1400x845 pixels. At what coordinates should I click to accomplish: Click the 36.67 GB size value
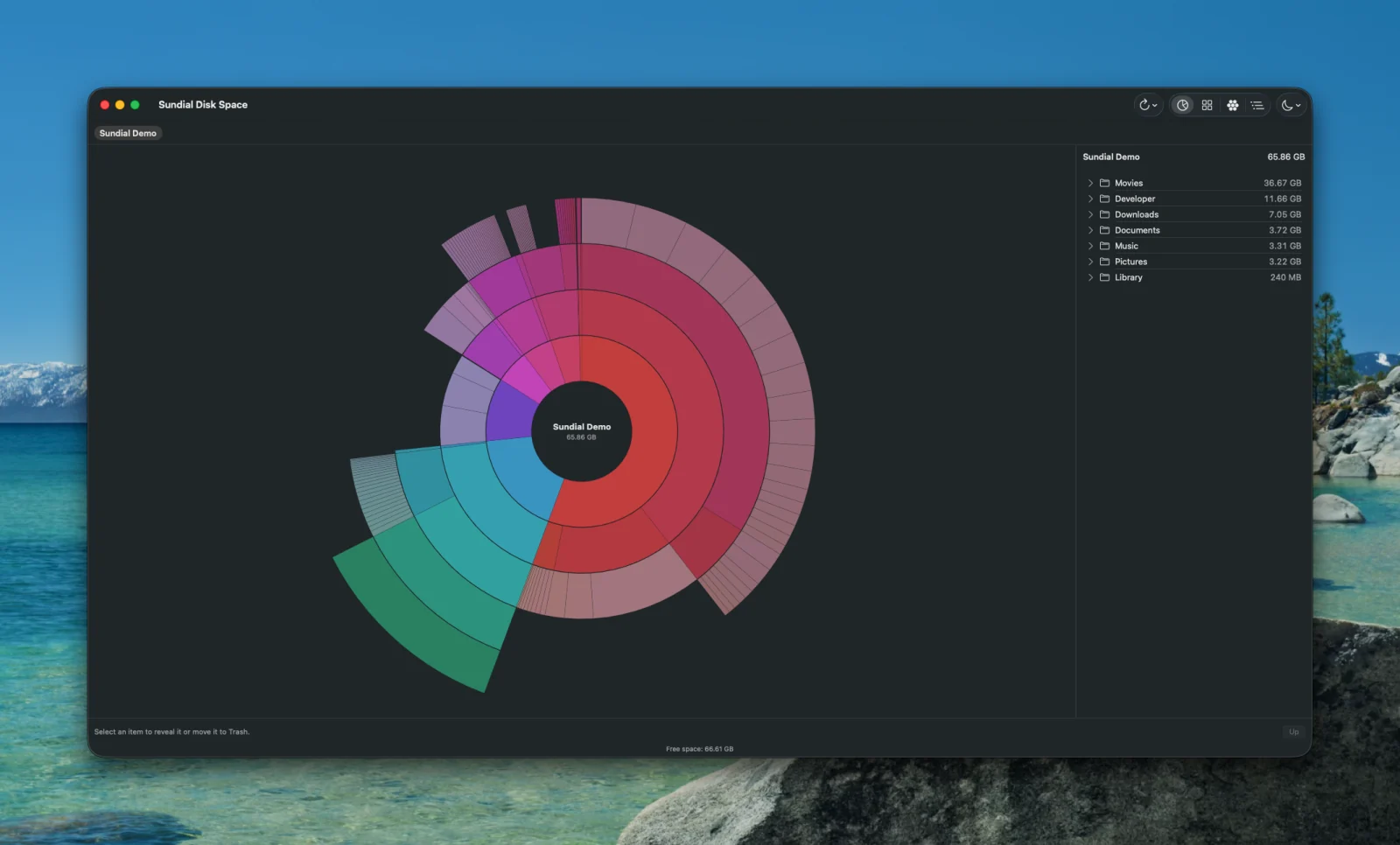point(1282,183)
